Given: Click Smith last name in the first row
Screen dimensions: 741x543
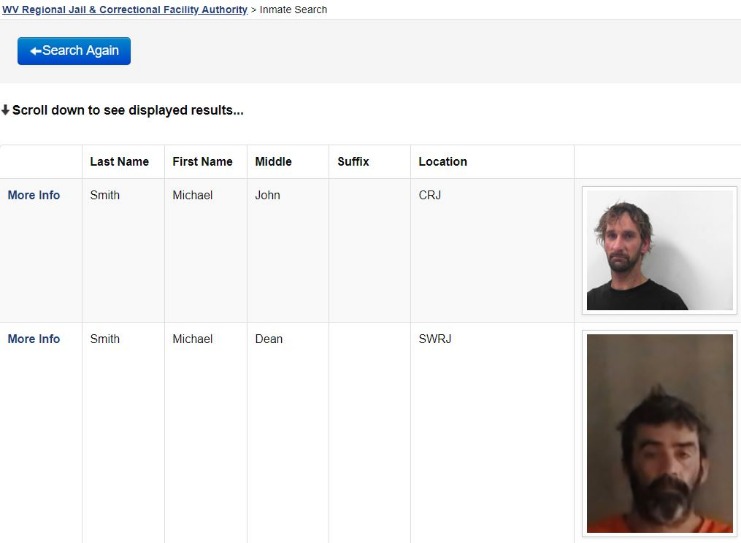Looking at the screenshot, I should [x=105, y=195].
